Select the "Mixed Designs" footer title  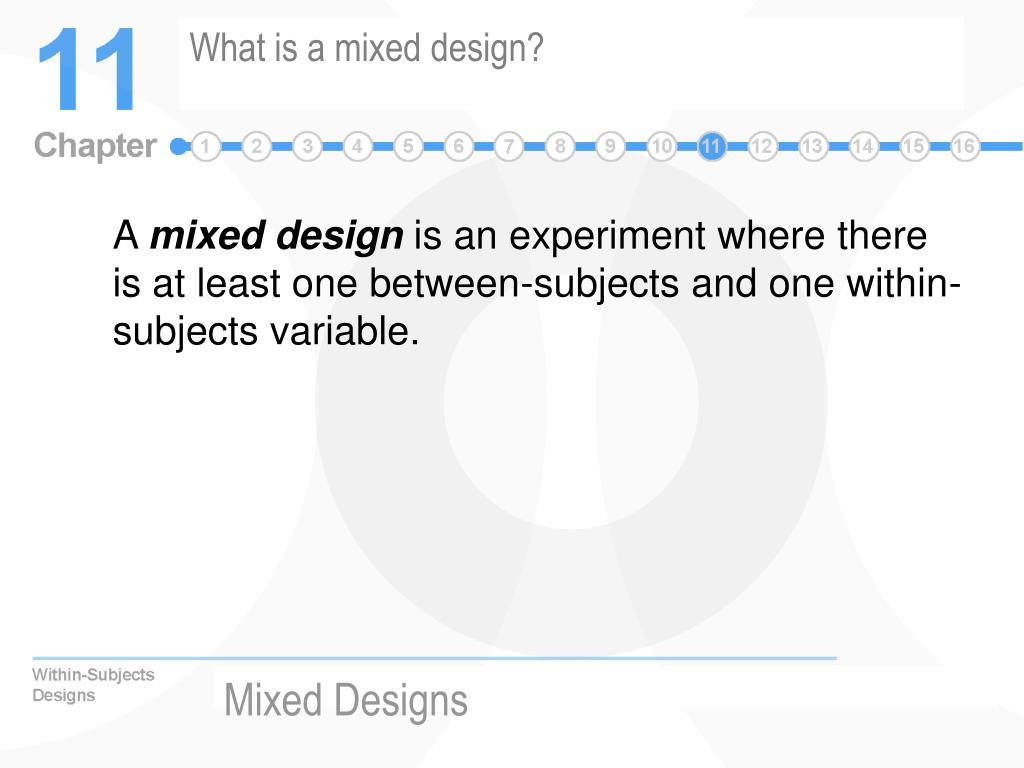click(346, 701)
